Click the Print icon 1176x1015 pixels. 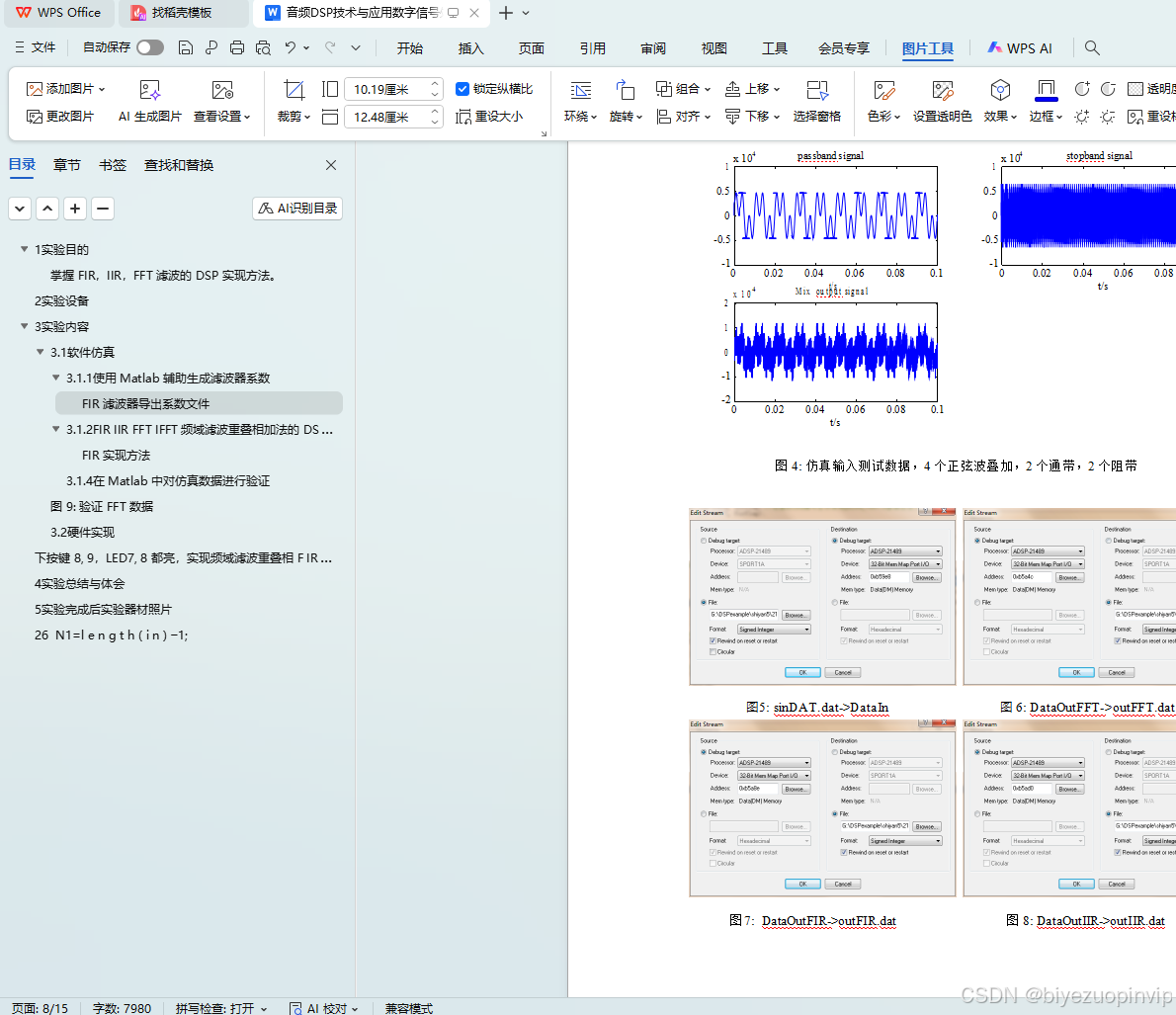pos(237,47)
